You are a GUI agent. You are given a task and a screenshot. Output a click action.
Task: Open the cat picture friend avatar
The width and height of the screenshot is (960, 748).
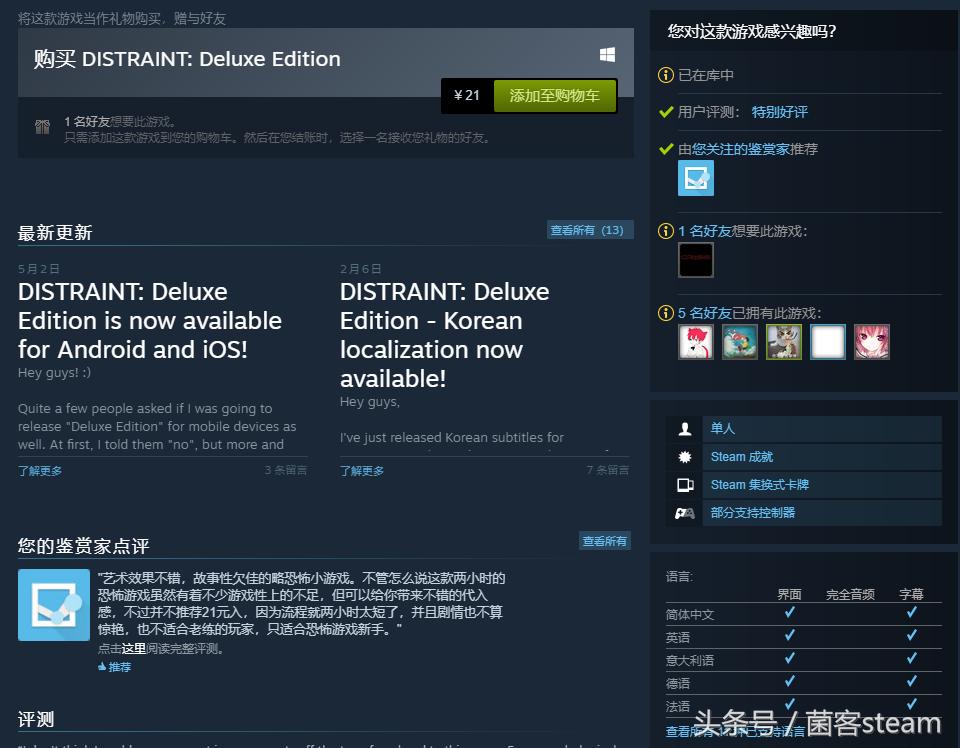pos(784,342)
